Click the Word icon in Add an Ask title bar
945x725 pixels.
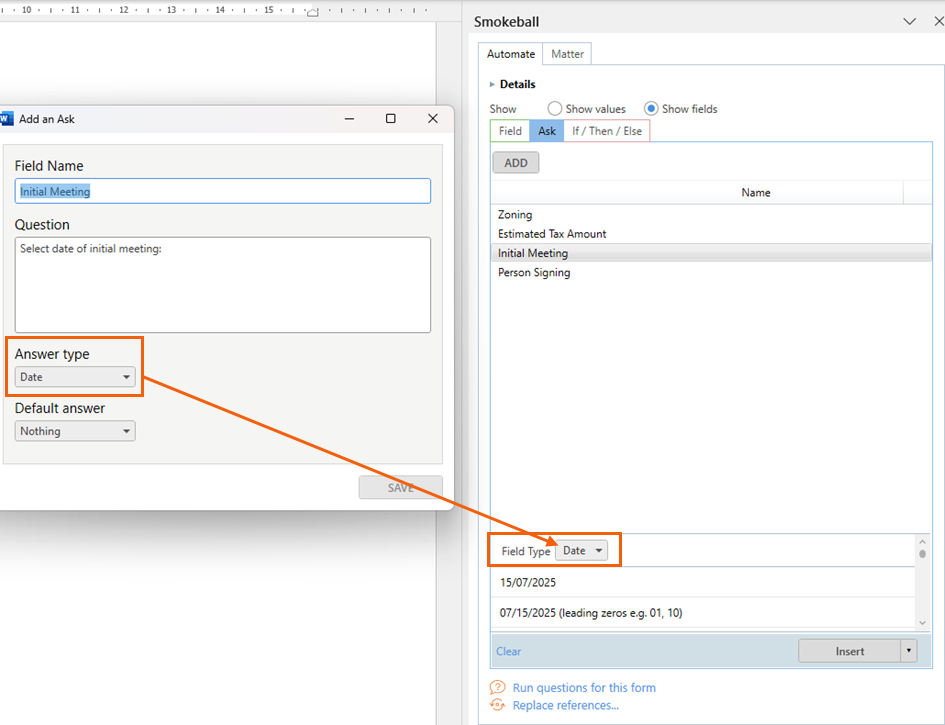pyautogui.click(x=6, y=118)
